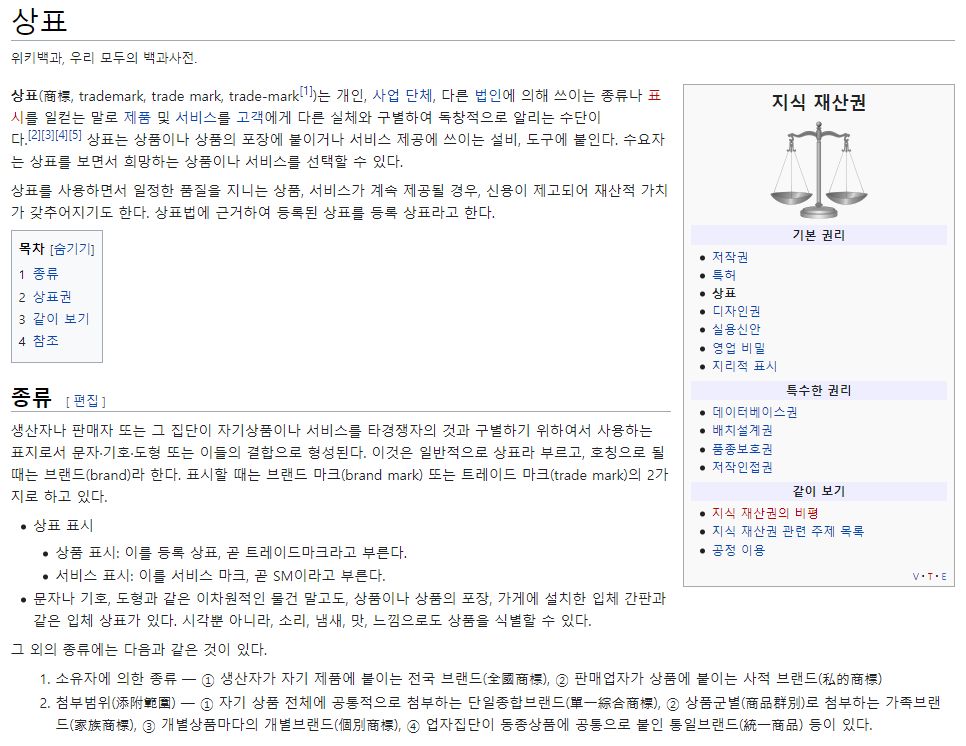Follow the 법인 link in intro
The height and width of the screenshot is (746, 966).
point(487,95)
